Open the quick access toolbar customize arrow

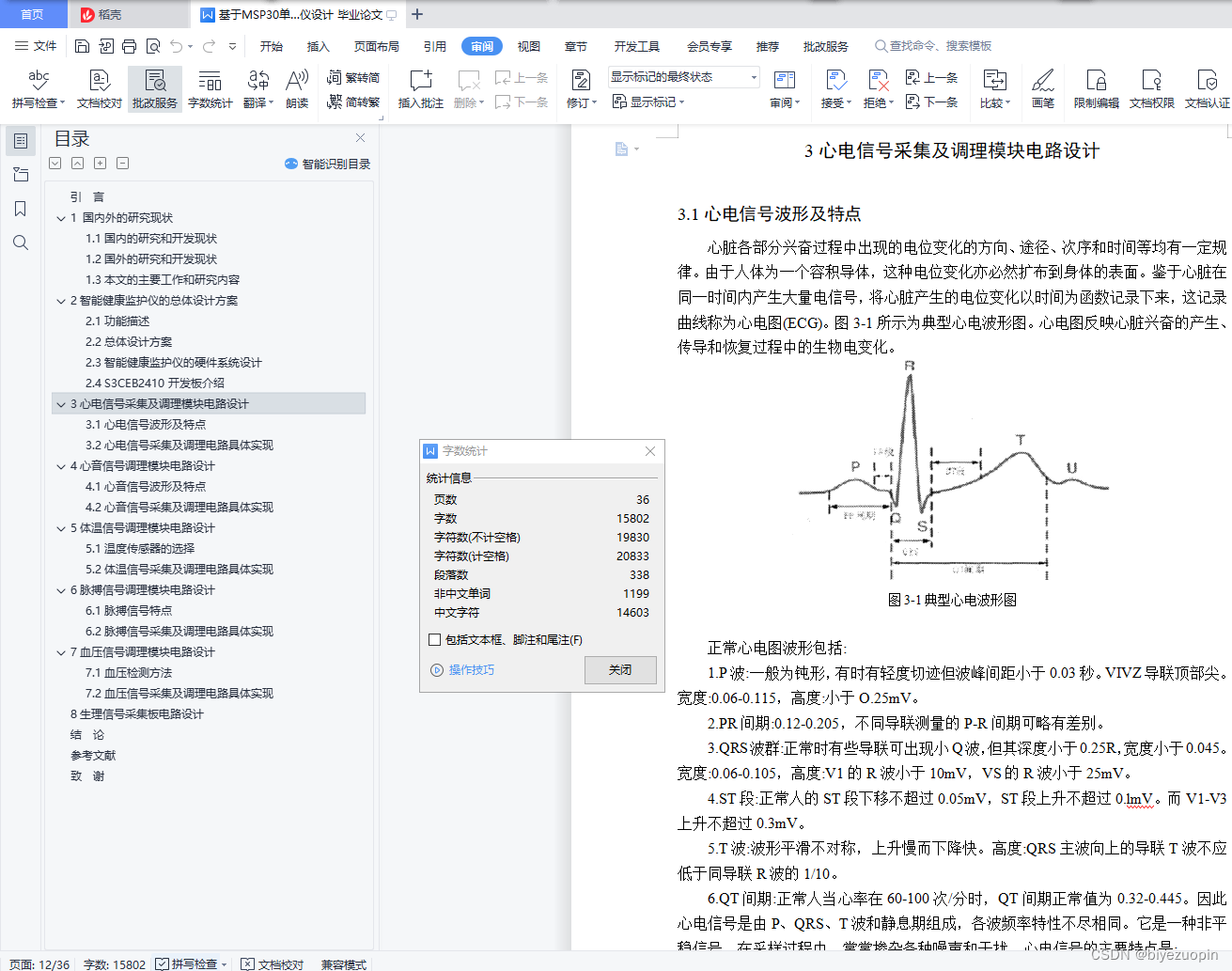coord(232,46)
